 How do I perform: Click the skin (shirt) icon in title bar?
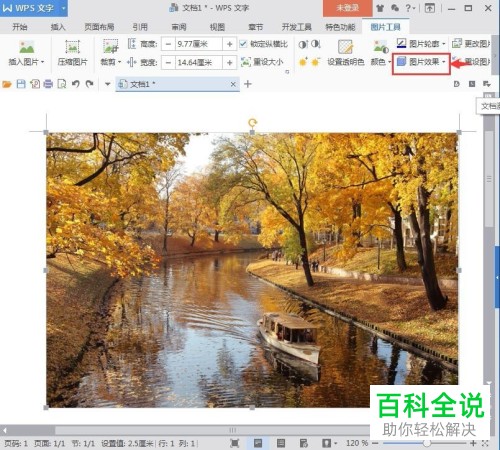(x=380, y=8)
